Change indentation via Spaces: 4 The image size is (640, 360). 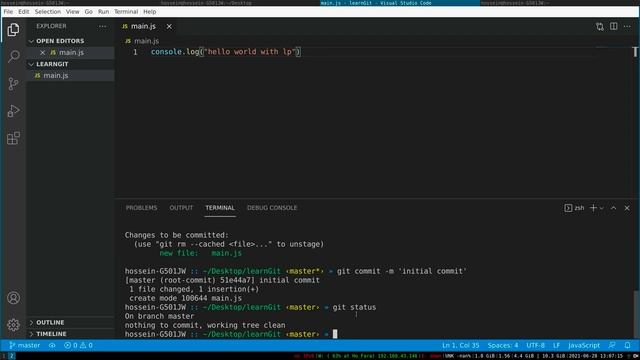pyautogui.click(x=503, y=345)
